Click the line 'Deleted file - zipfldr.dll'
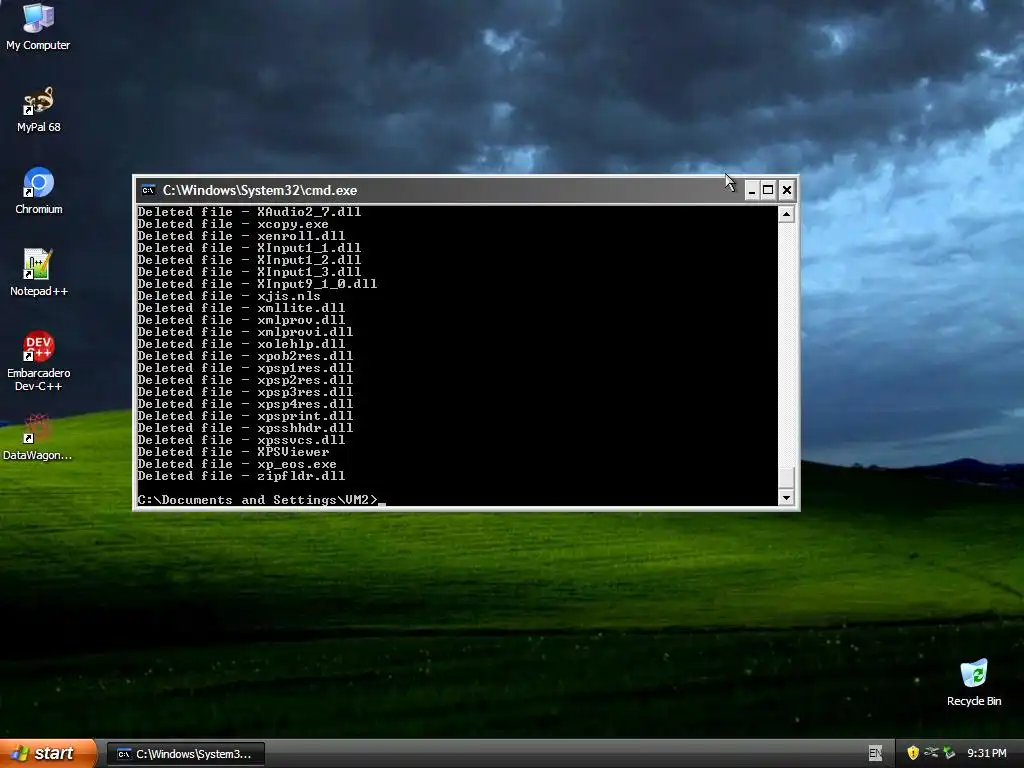The image size is (1024, 768). [x=241, y=476]
